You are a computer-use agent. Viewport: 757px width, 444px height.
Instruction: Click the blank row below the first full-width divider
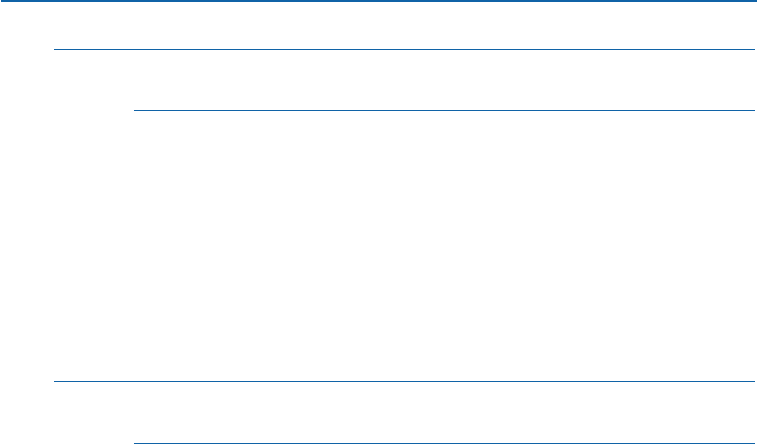click(403, 80)
